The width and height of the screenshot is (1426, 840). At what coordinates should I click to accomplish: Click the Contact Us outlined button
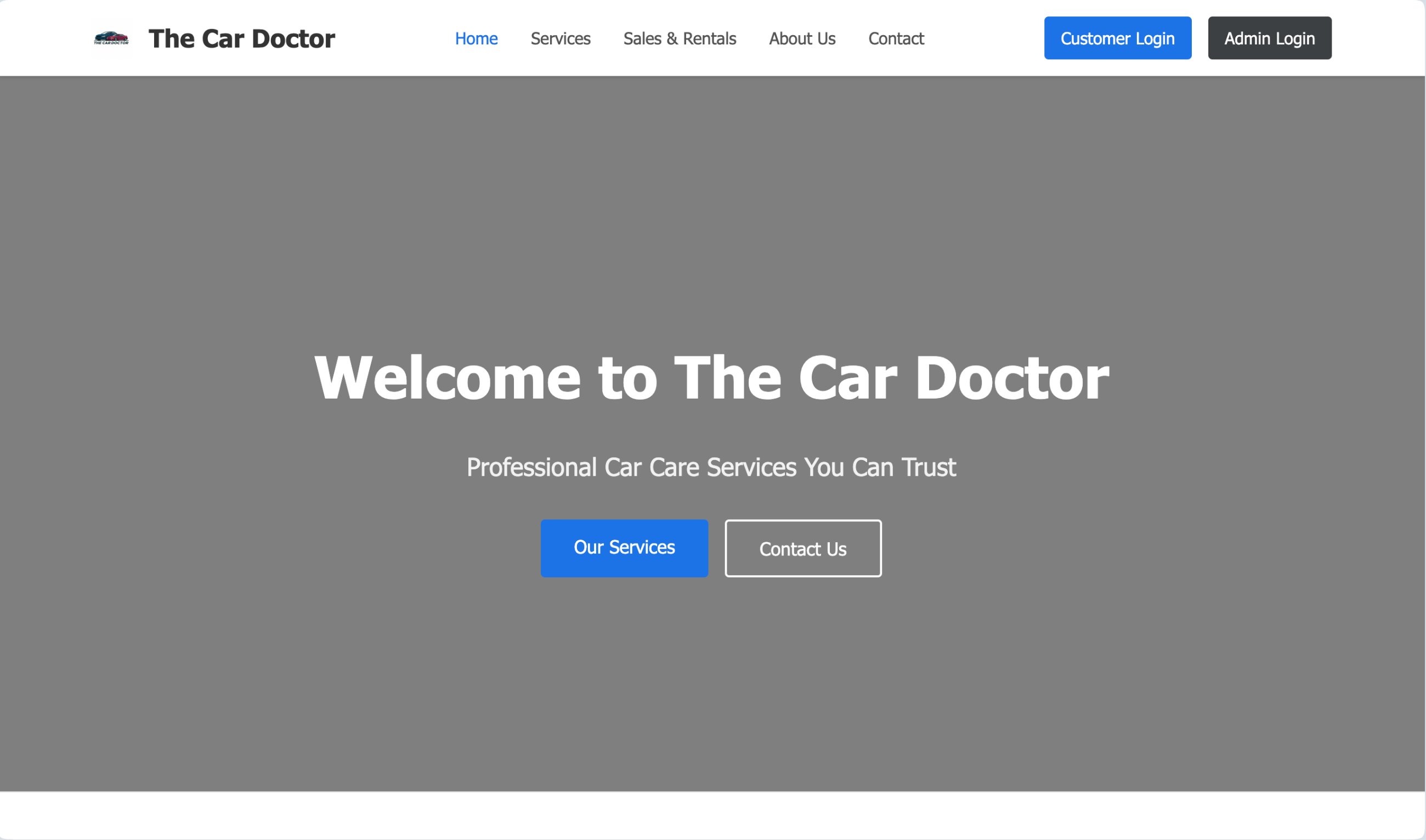tap(803, 548)
